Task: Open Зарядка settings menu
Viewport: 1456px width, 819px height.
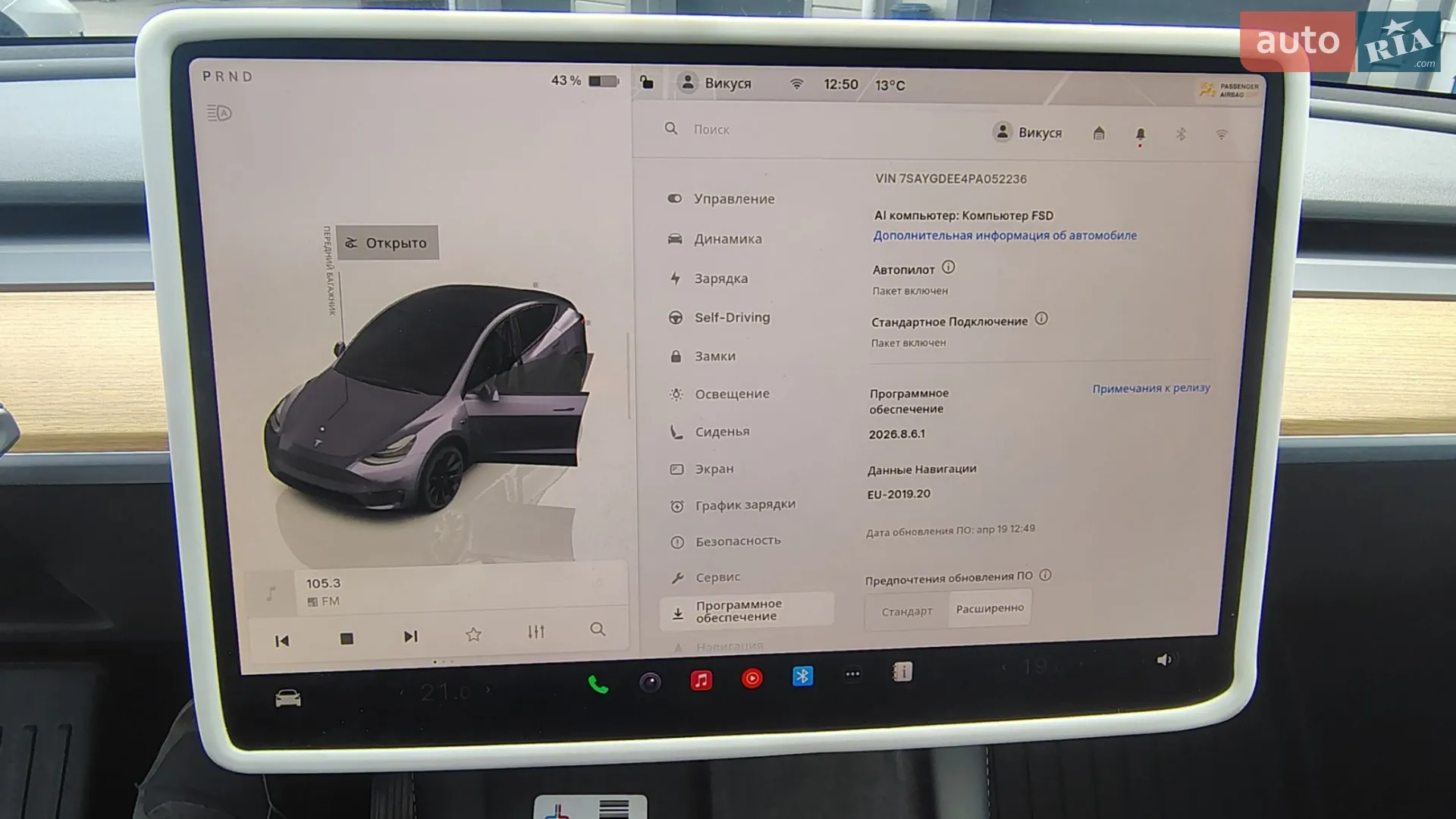Action: tap(708, 278)
